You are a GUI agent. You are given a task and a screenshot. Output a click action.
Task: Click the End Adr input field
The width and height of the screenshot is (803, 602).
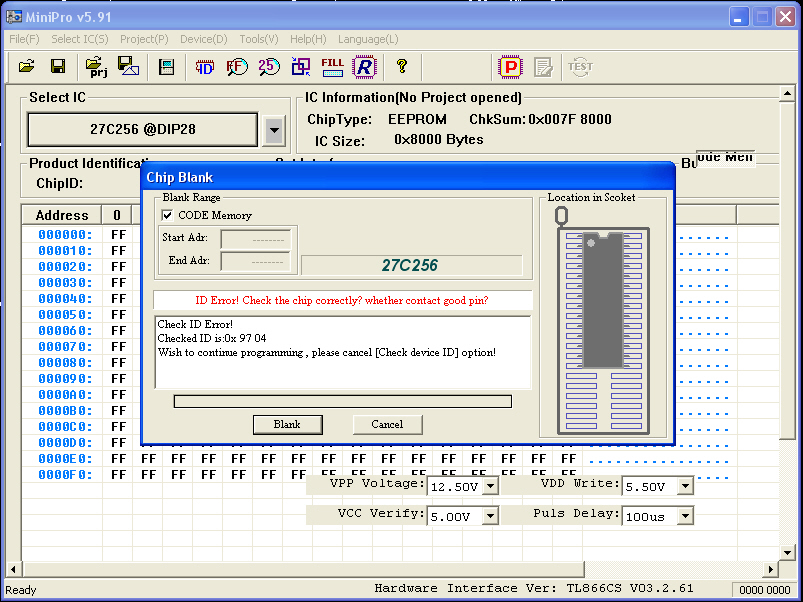[x=256, y=262]
